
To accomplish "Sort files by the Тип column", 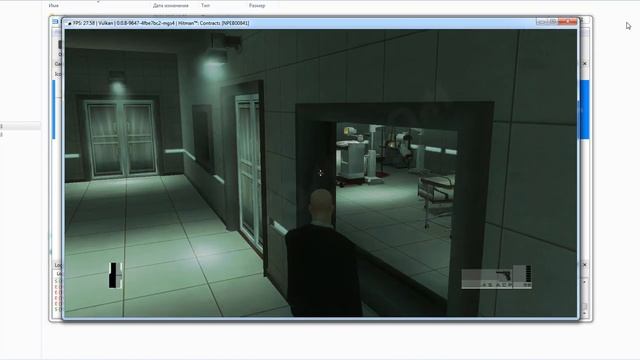I will point(205,6).
